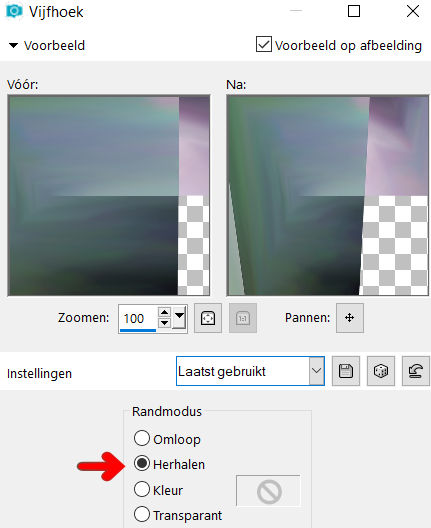431x528 pixels.
Task: Click the disabled color box icon
Action: (x=268, y=491)
